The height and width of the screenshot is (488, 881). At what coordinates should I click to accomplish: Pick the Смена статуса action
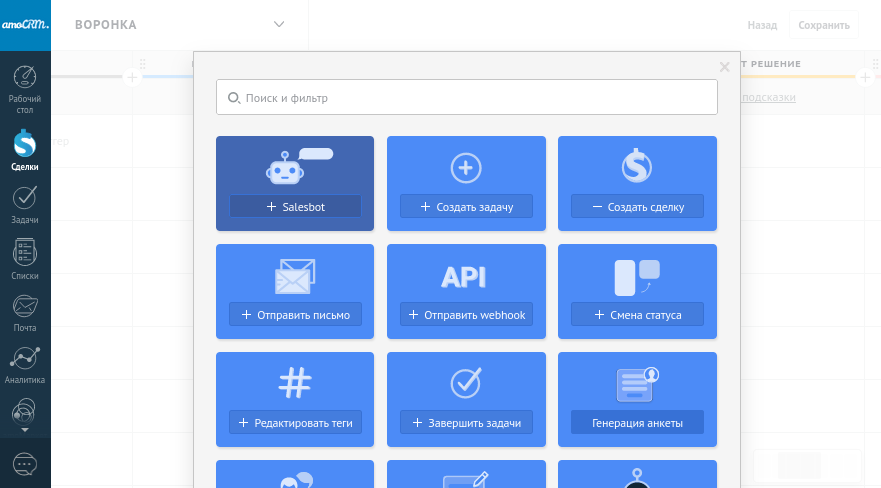tap(637, 315)
